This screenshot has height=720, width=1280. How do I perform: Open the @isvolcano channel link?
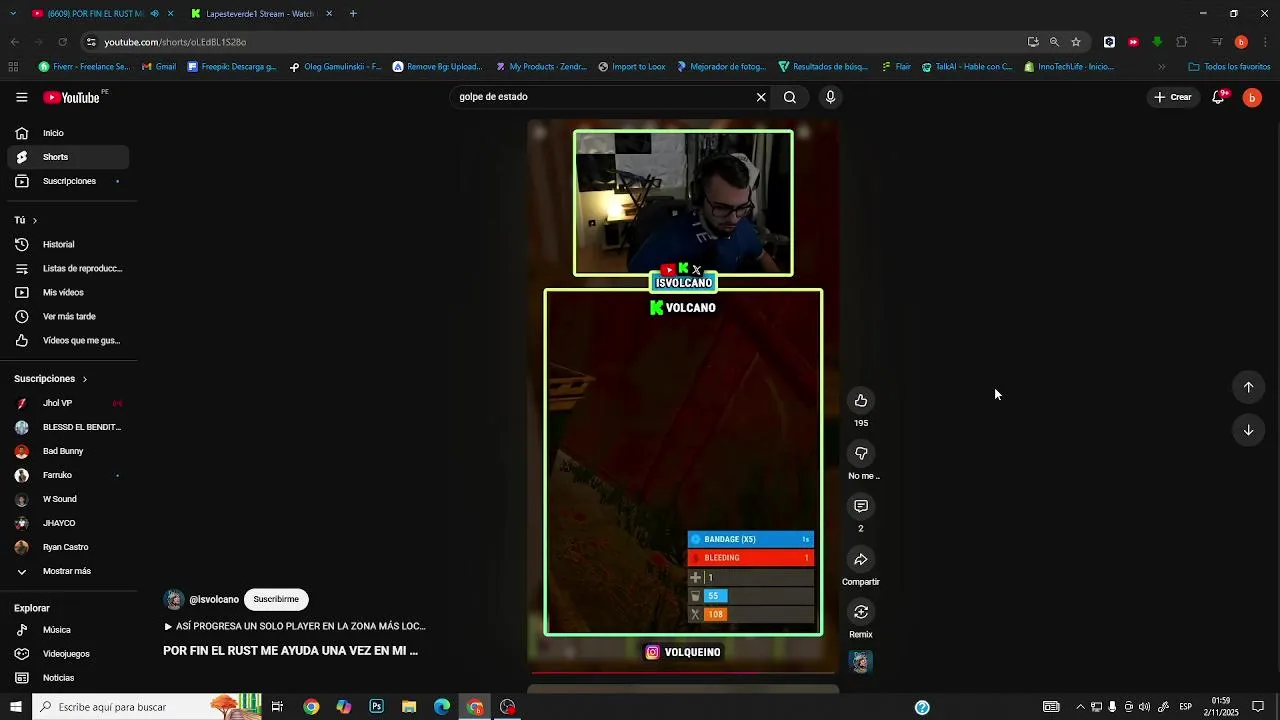click(213, 599)
